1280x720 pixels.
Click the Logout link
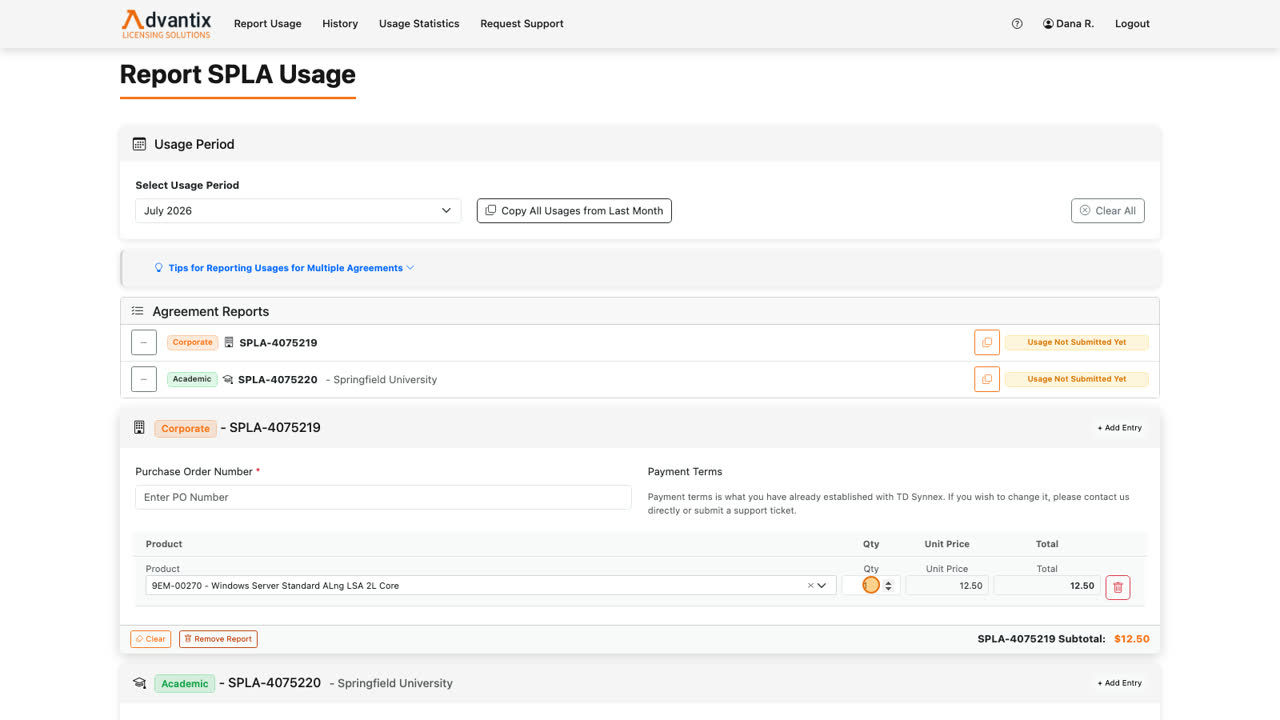pos(1132,24)
